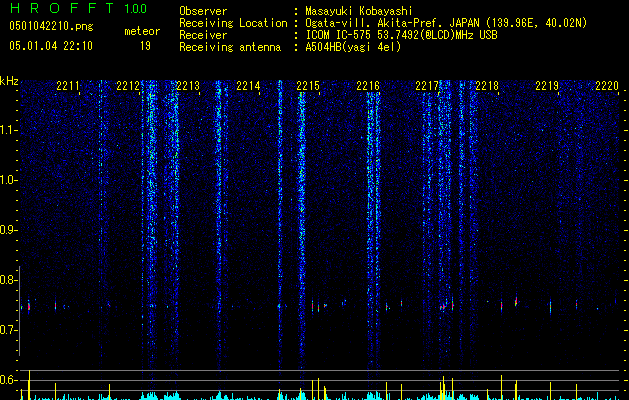Click the 1.0 kHz frequency axis label
This screenshot has width=629, height=400.
point(9,180)
